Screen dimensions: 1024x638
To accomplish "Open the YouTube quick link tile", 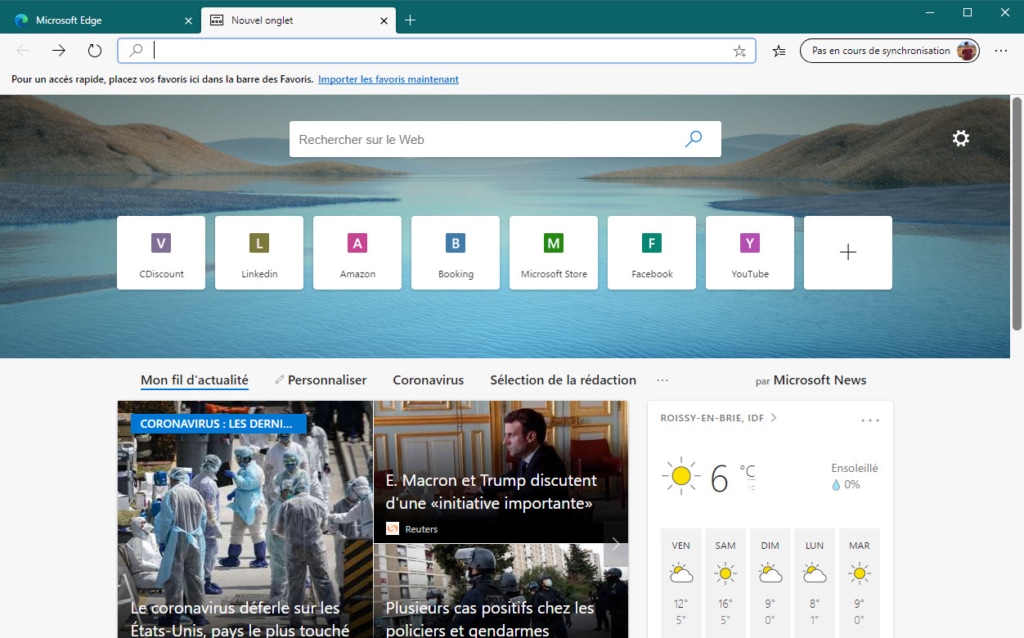I will (x=750, y=253).
